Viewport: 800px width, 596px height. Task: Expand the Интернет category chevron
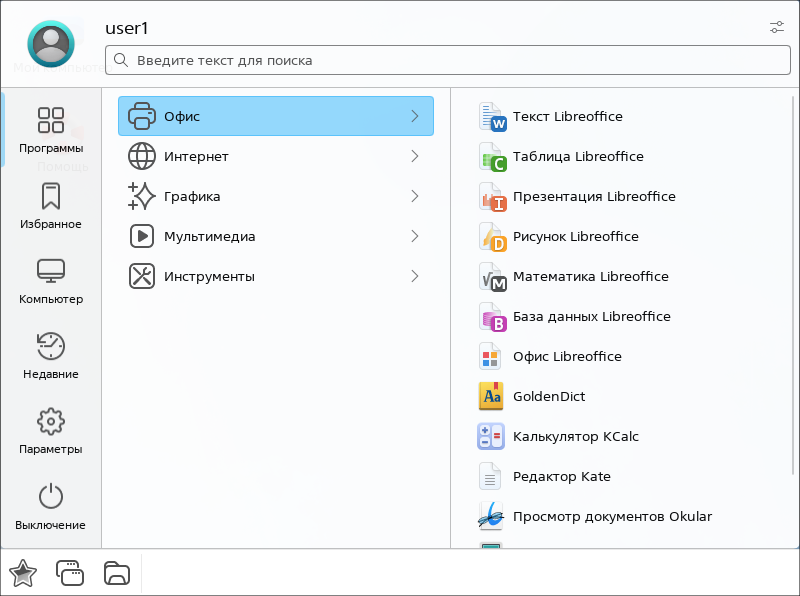(414, 157)
